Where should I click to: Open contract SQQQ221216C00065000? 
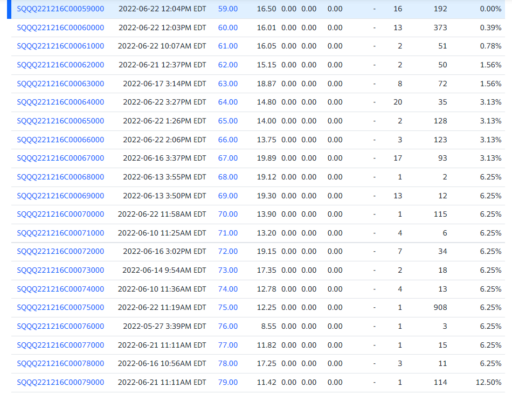coord(60,121)
